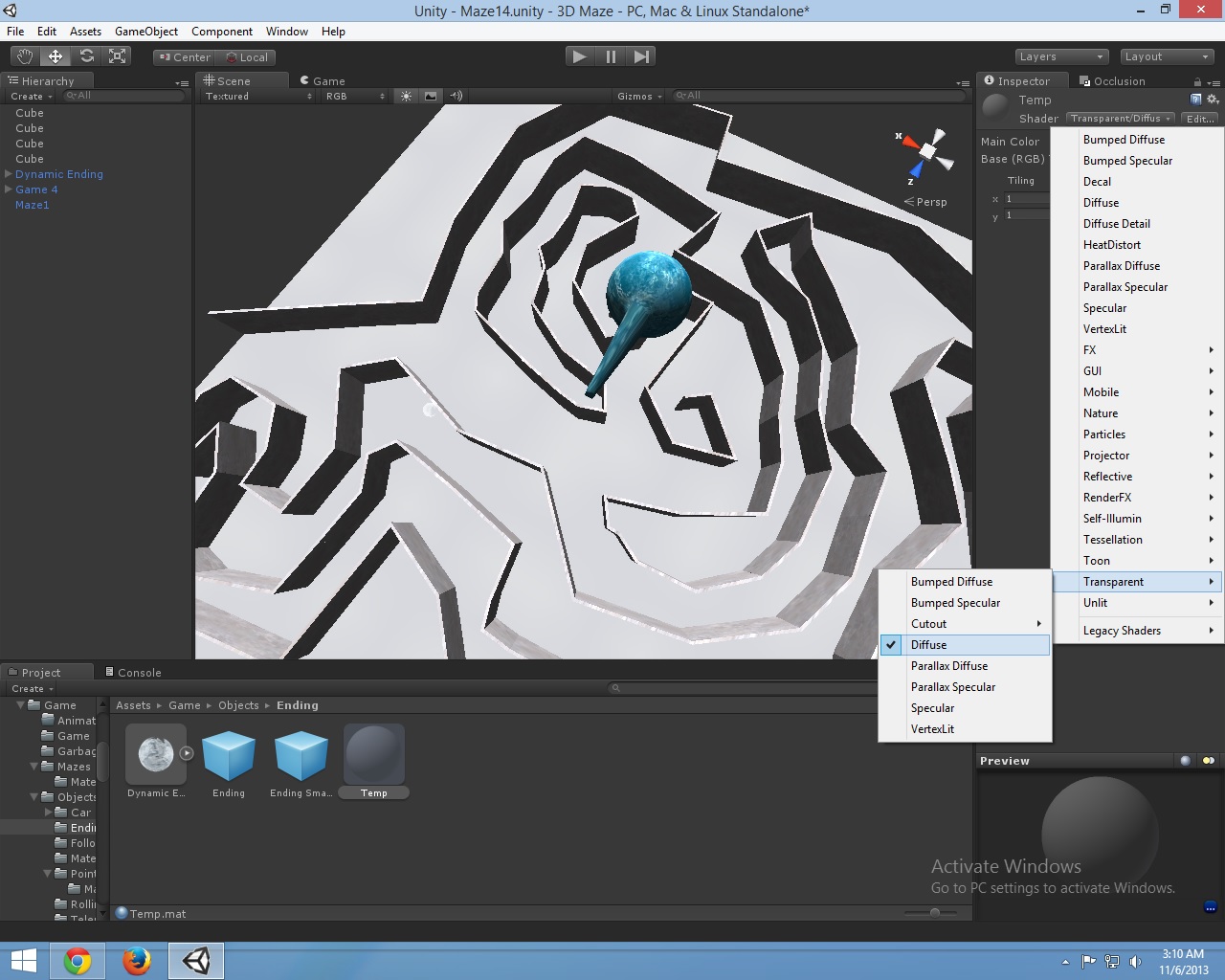Screen dimensions: 1225x980
Task: Open Google Chrome from the taskbar
Action: (x=78, y=961)
